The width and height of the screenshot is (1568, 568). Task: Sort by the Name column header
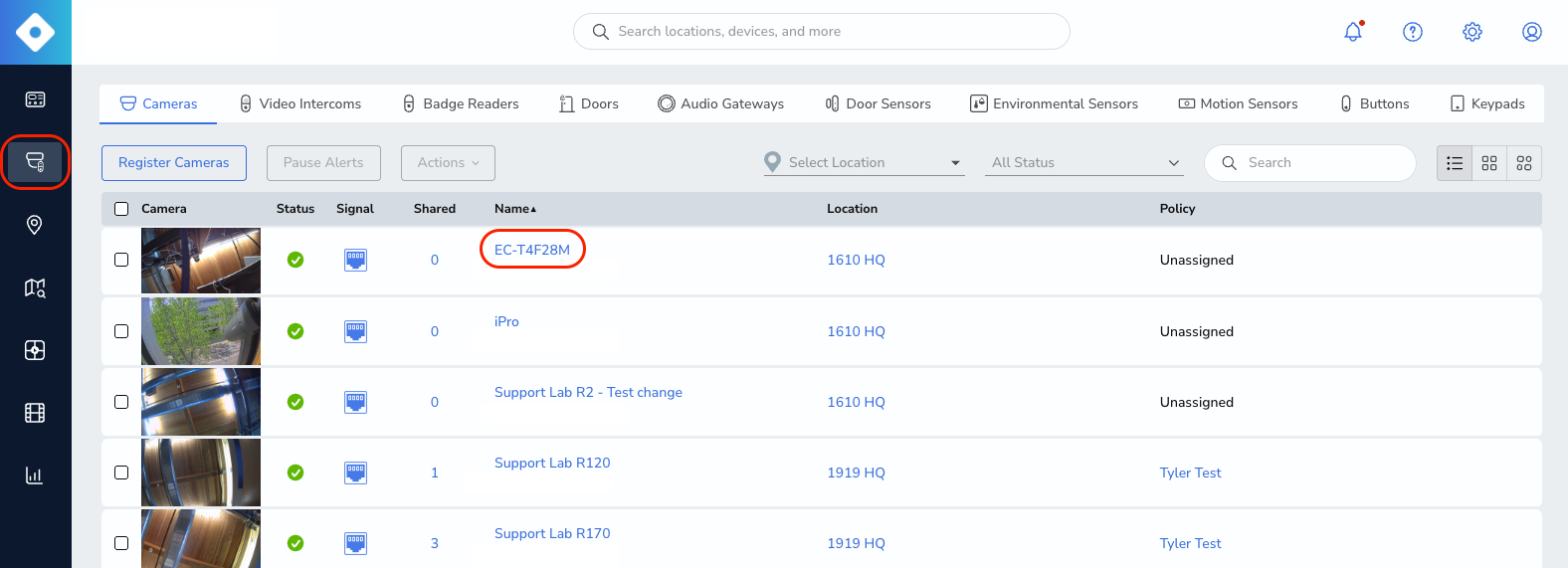pyautogui.click(x=514, y=209)
